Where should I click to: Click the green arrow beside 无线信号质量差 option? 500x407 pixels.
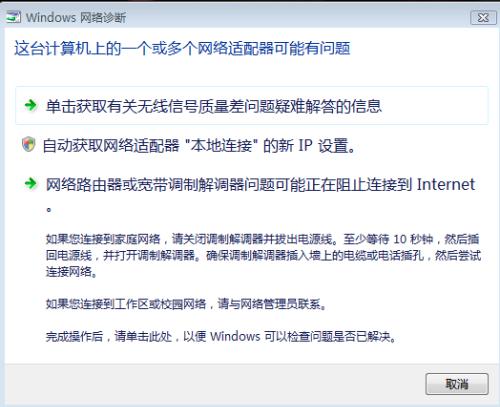pyautogui.click(x=31, y=105)
